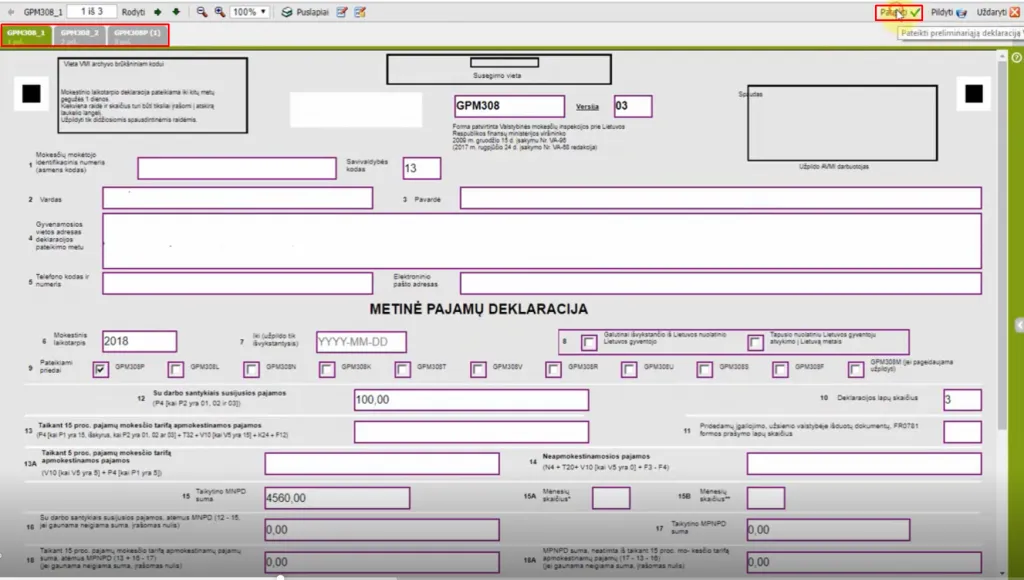The width and height of the screenshot is (1024, 580).
Task: Go to next page with right green arrow
Action: point(157,12)
